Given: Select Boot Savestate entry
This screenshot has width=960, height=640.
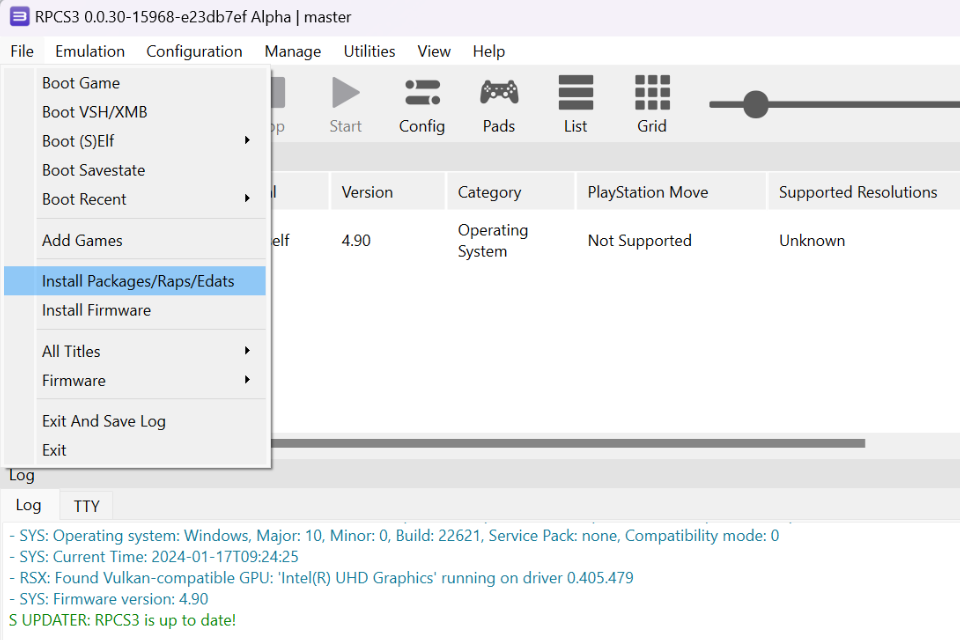Looking at the screenshot, I should click(x=135, y=170).
